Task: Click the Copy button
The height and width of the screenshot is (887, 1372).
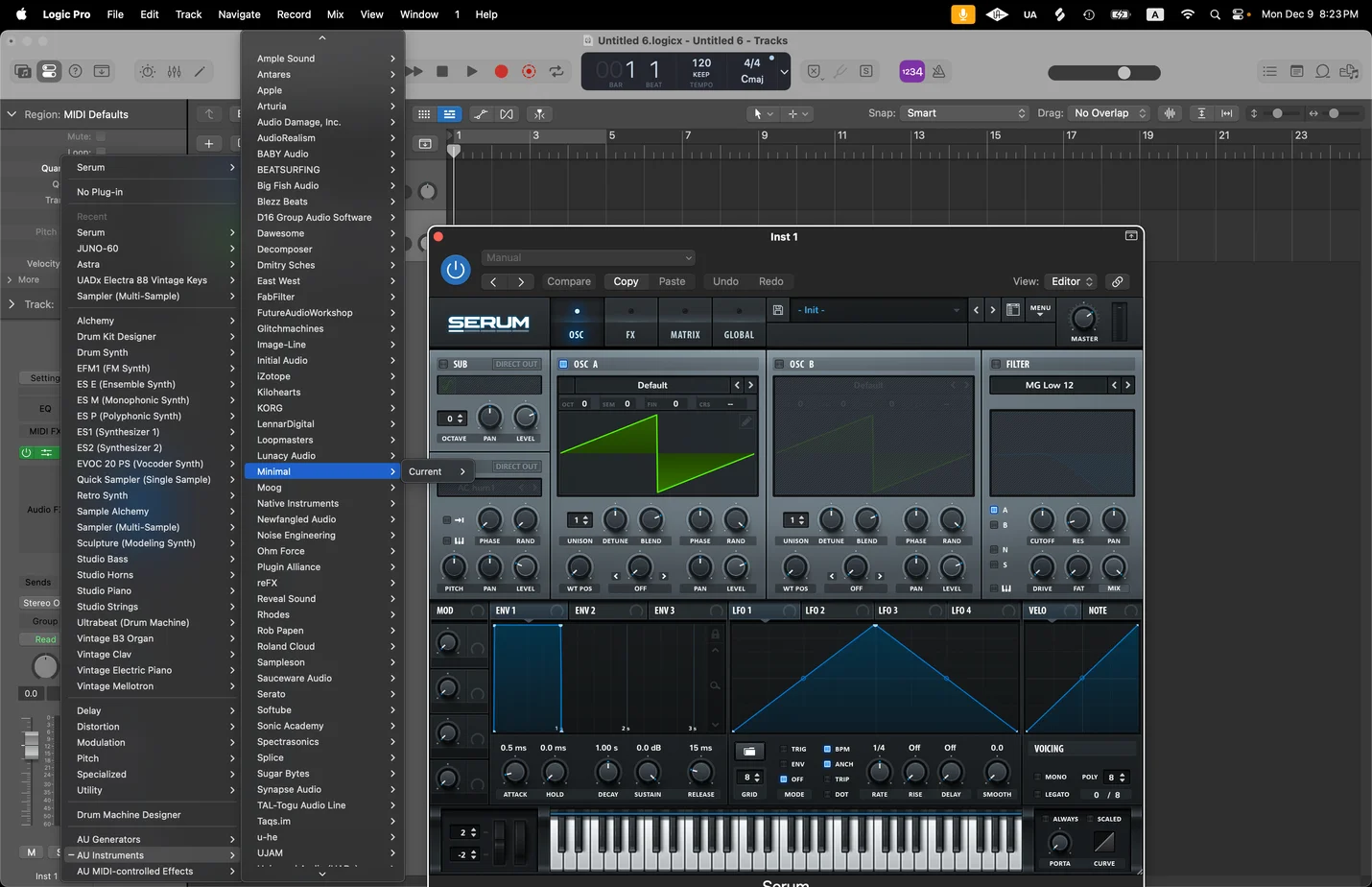Action: click(x=626, y=281)
